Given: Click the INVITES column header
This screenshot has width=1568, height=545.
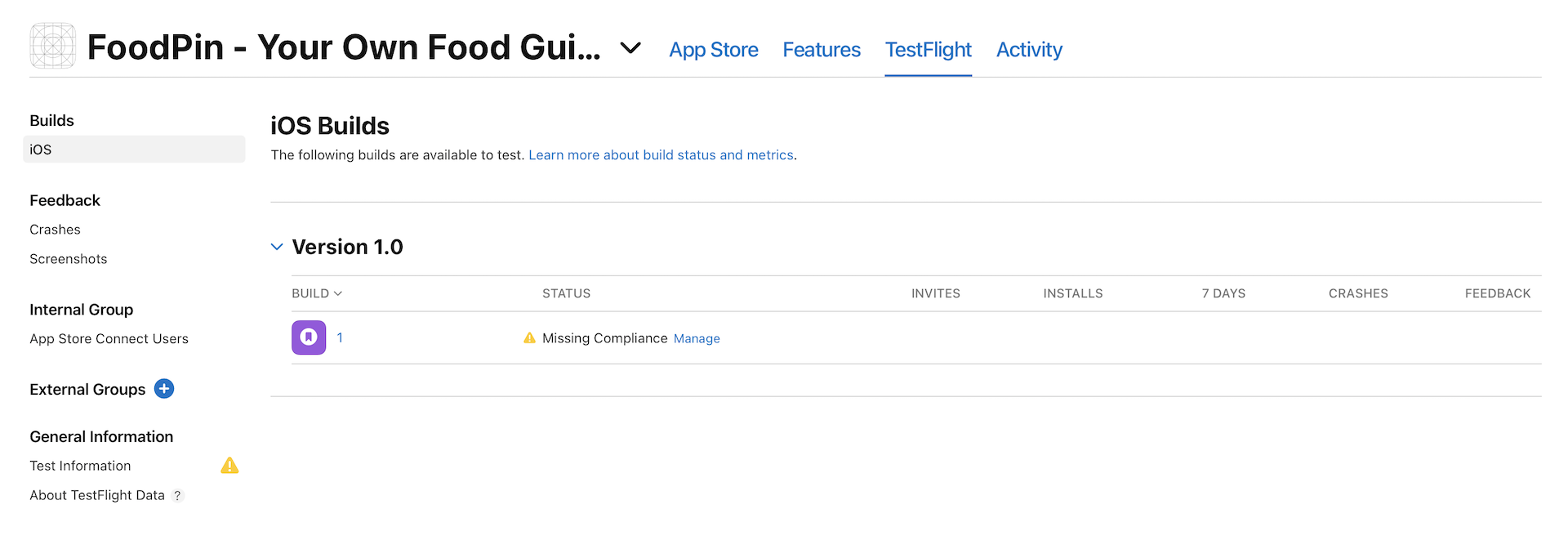Looking at the screenshot, I should 936,293.
